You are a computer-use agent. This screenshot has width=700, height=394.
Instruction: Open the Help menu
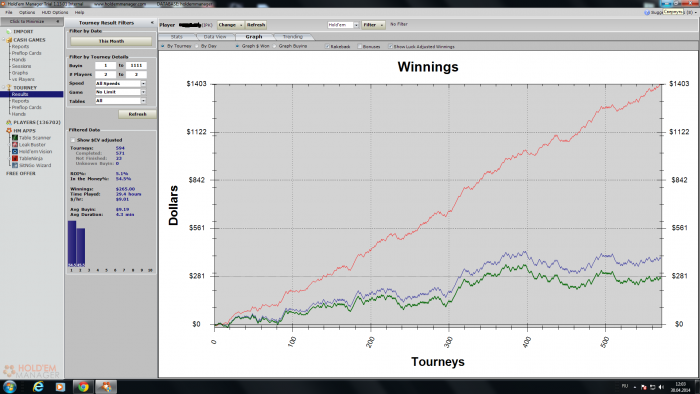79,12
